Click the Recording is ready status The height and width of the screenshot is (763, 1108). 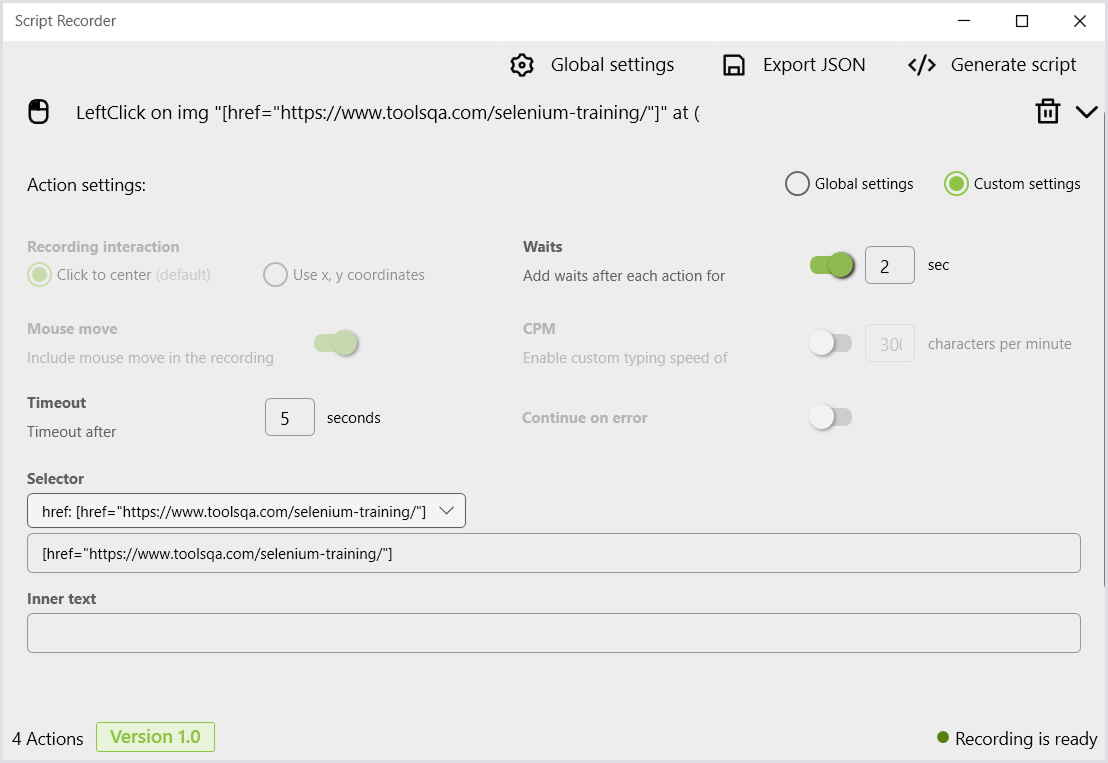point(1017,738)
